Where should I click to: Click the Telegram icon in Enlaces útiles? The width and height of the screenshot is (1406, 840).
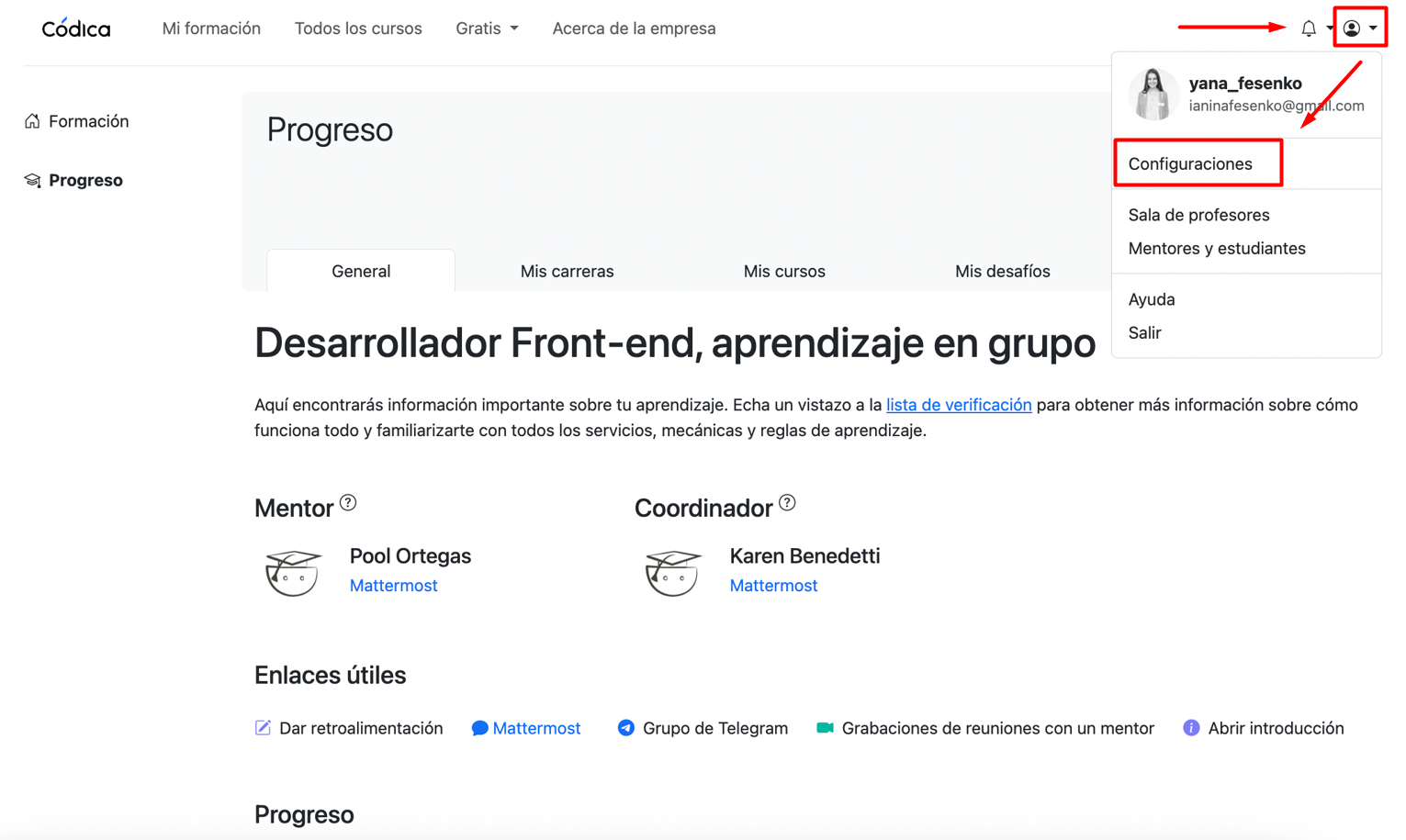625,728
